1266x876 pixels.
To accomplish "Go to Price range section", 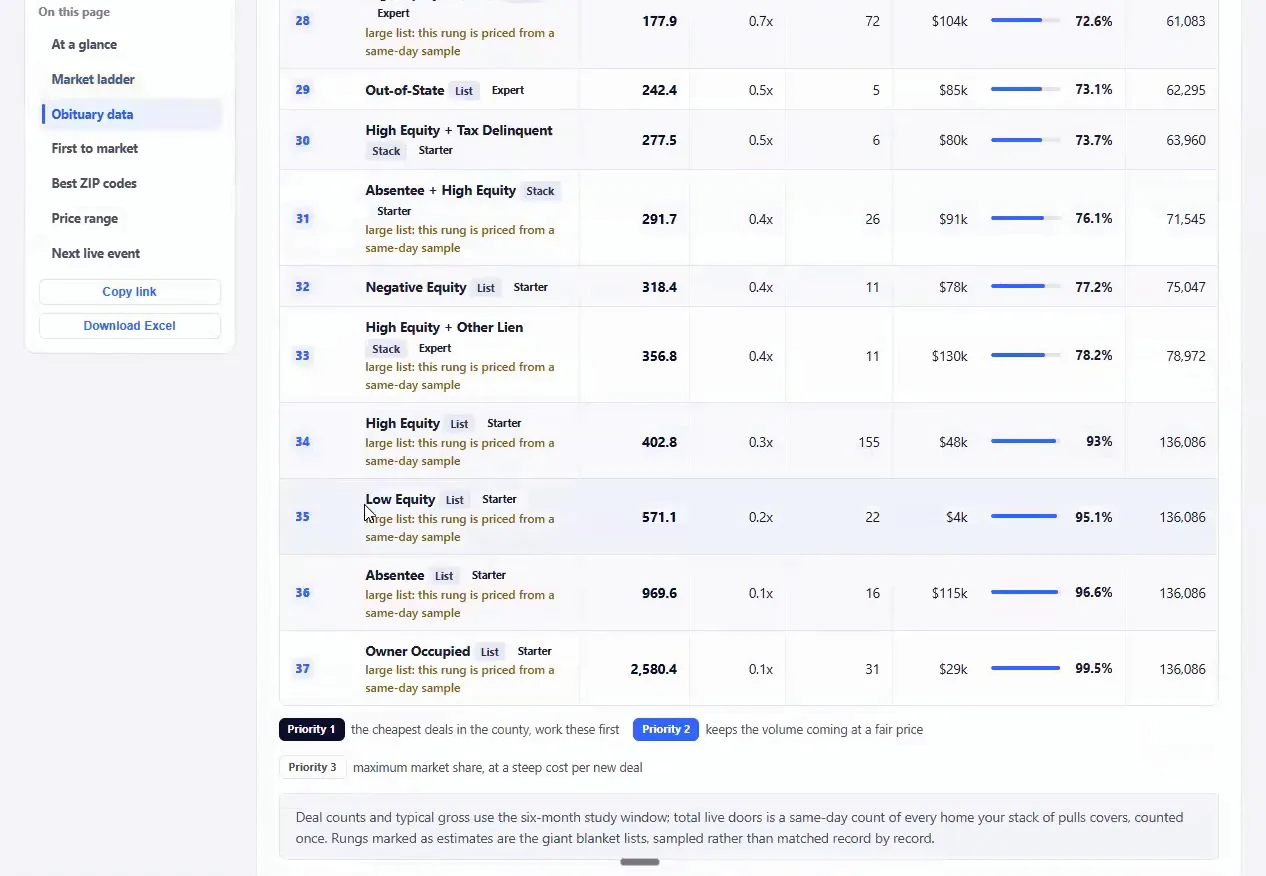I will point(85,219).
